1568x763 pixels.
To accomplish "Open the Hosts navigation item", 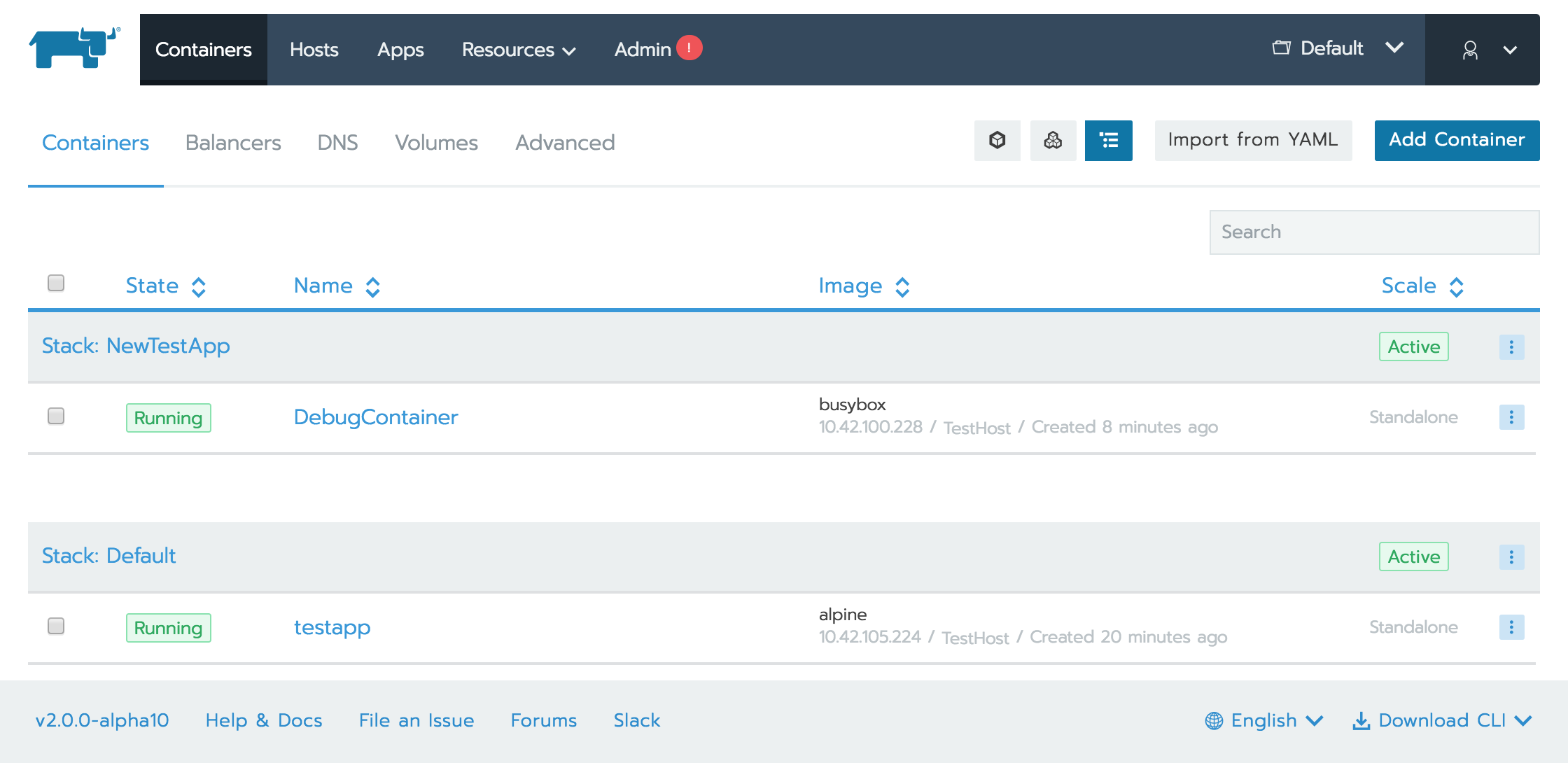I will pyautogui.click(x=314, y=50).
